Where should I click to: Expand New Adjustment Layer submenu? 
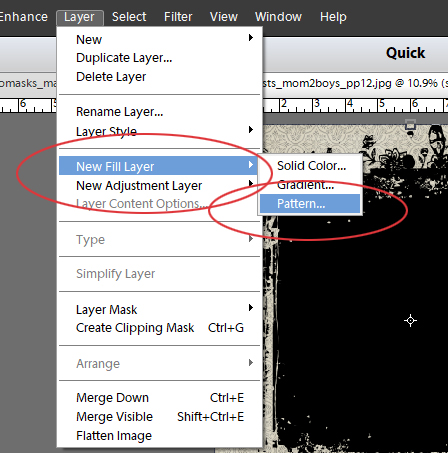(159, 185)
